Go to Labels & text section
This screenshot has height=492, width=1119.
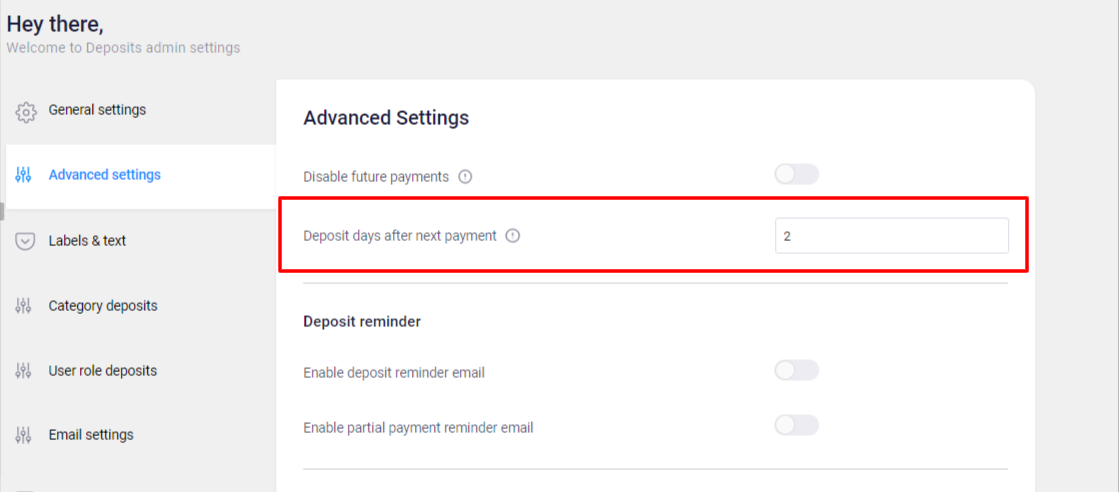point(87,241)
